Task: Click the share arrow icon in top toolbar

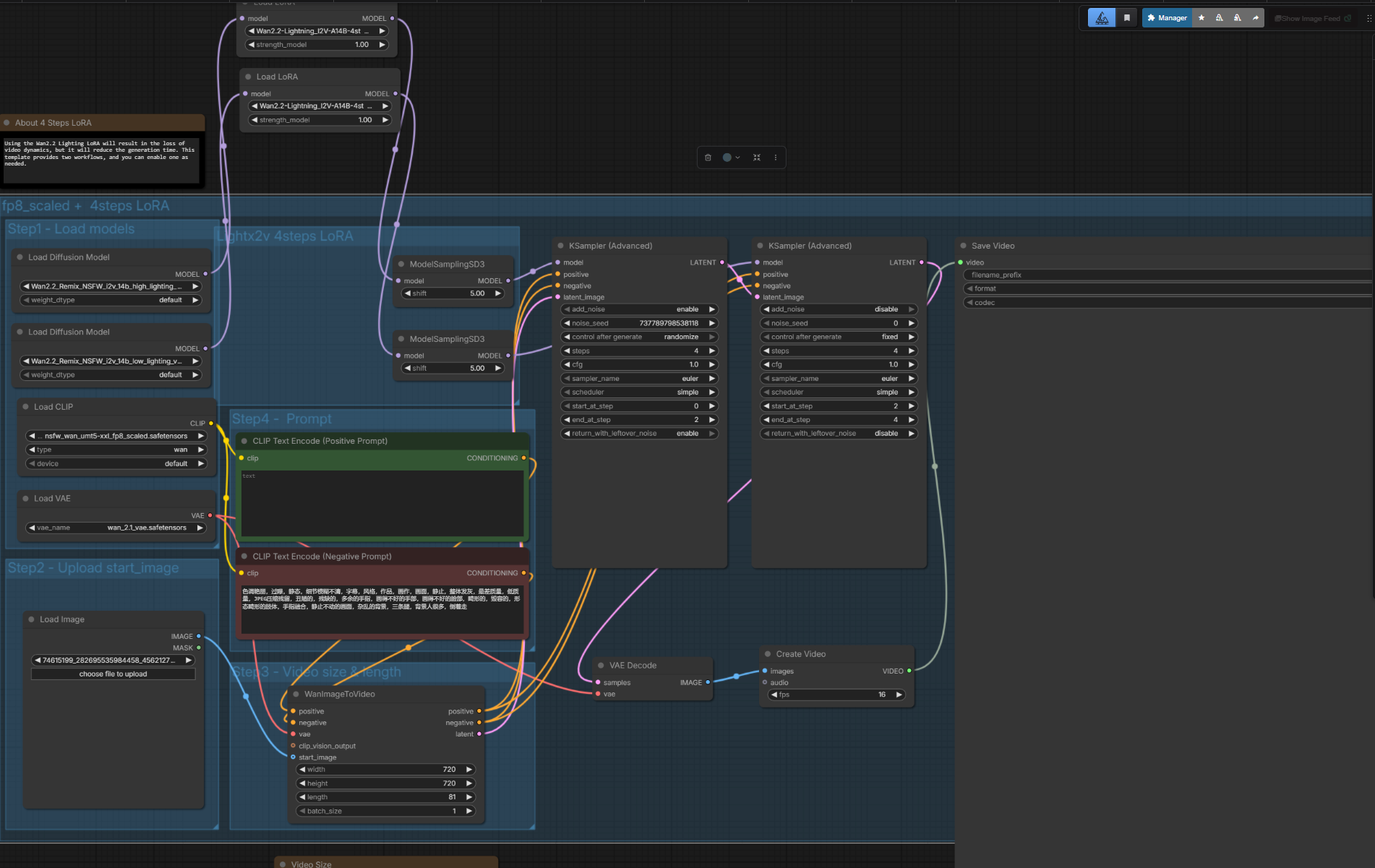Action: click(1256, 18)
